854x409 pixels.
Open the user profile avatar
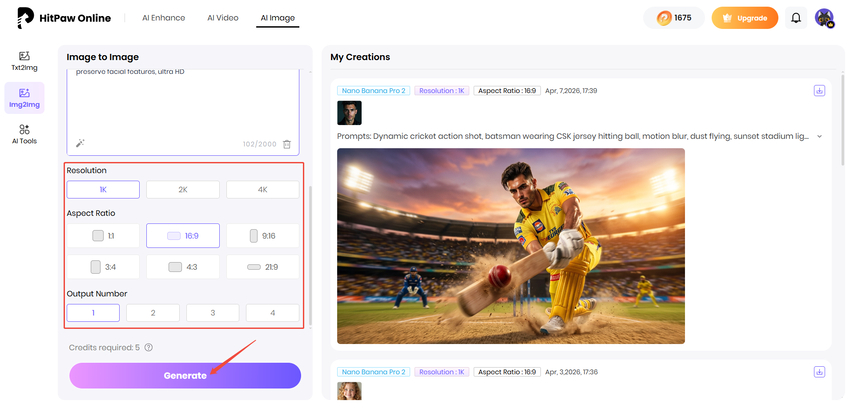tap(824, 18)
